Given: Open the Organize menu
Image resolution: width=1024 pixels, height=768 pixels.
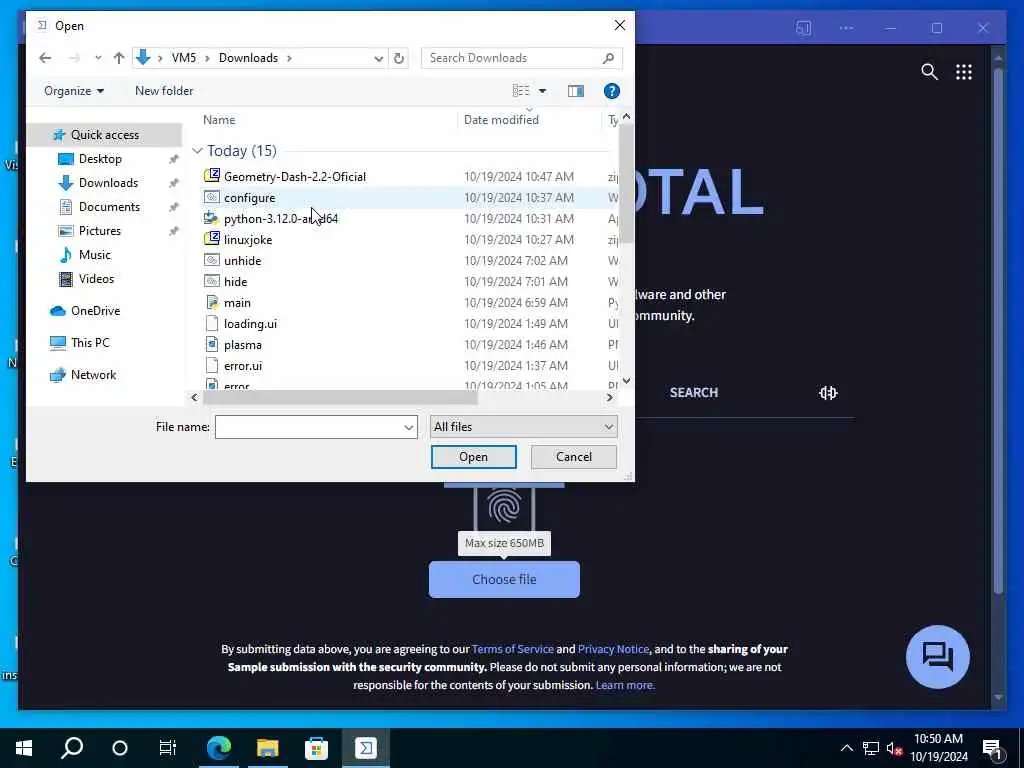Looking at the screenshot, I should click(74, 91).
